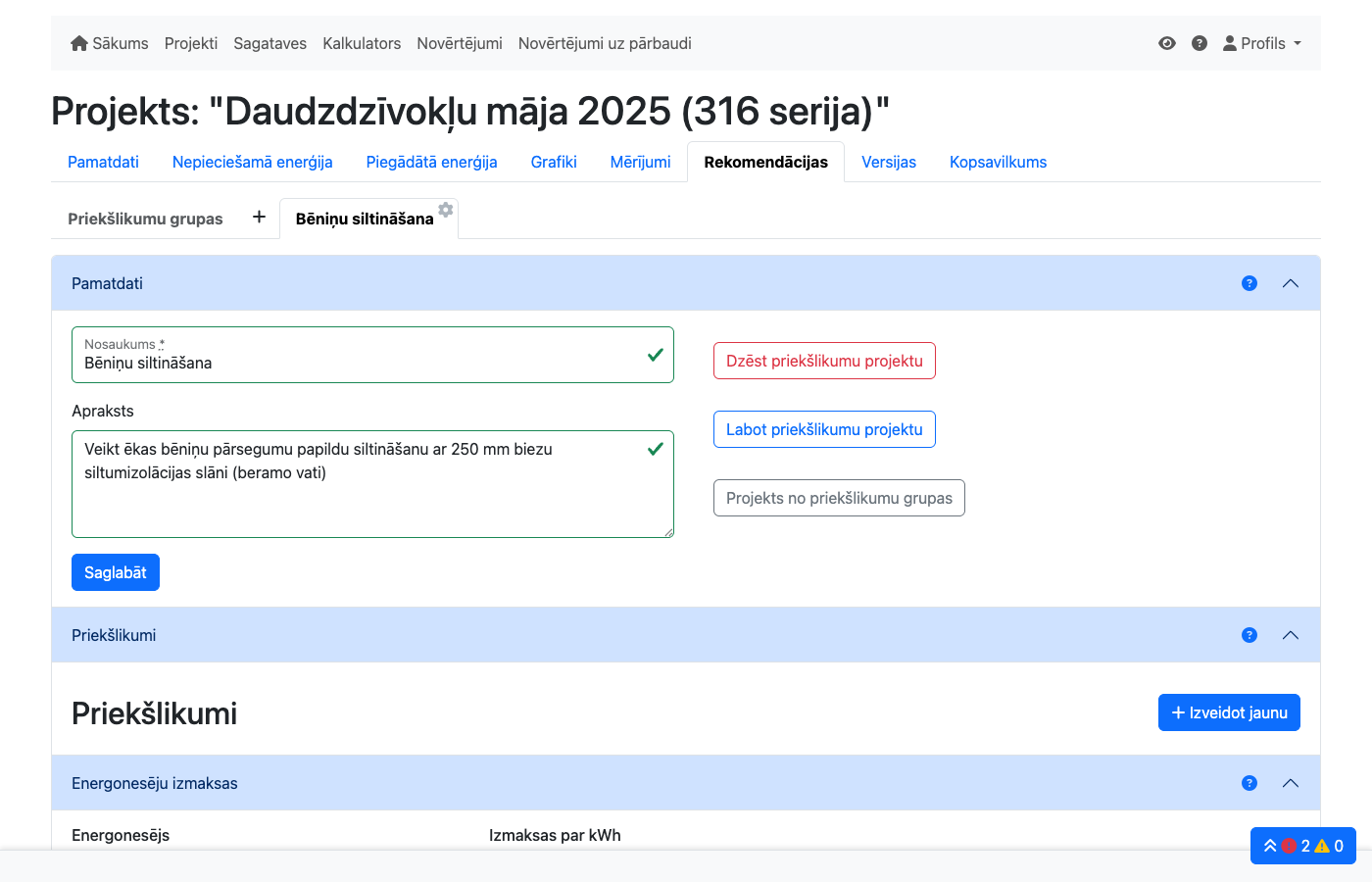The image size is (1372, 882).
Task: Click the home icon next to Sākums
Action: click(x=78, y=43)
